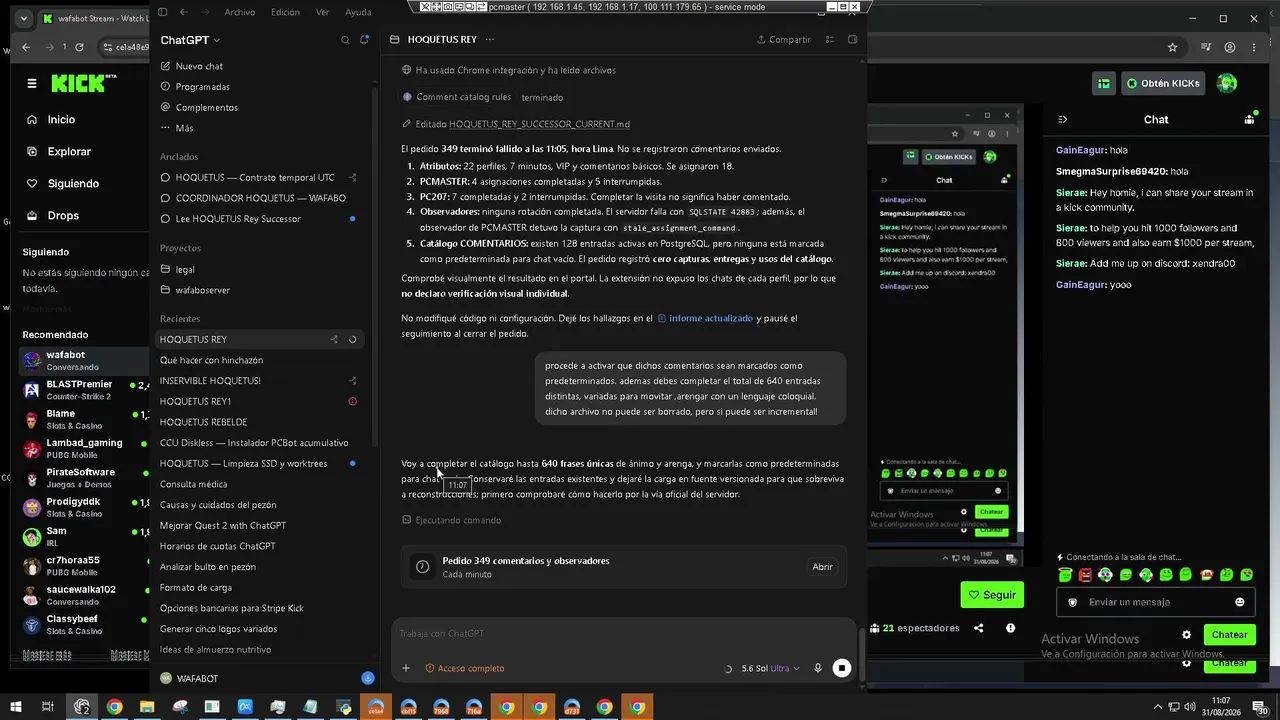Open the Ayuda menu
The image size is (1280, 720).
358,12
